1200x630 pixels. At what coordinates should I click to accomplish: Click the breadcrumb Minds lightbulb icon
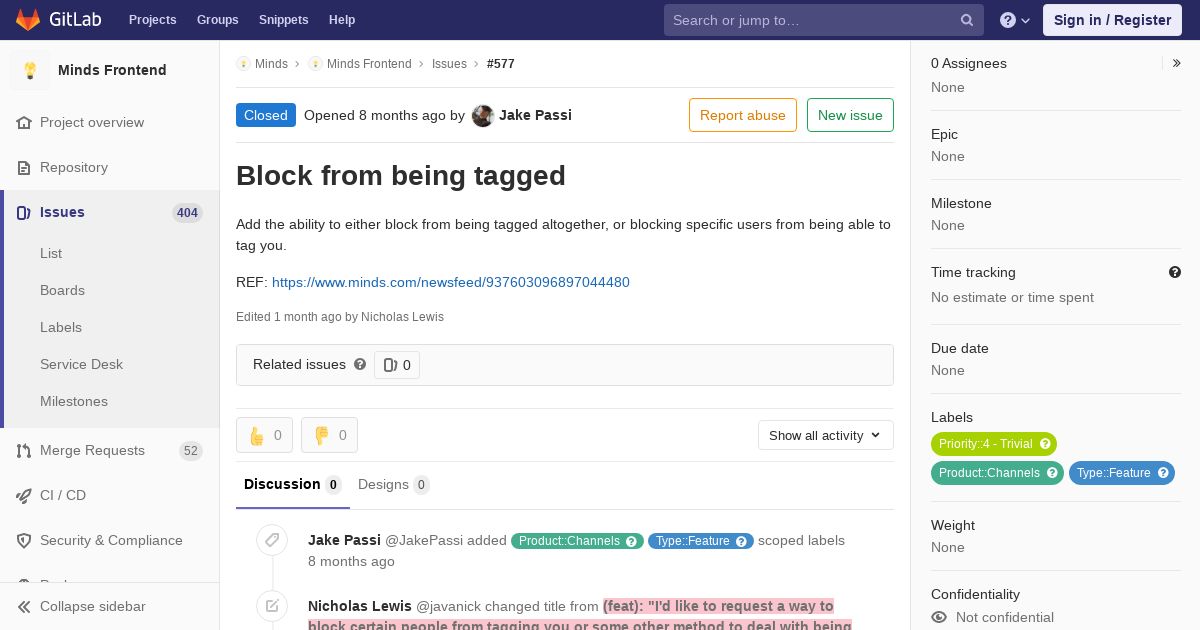coord(243,64)
